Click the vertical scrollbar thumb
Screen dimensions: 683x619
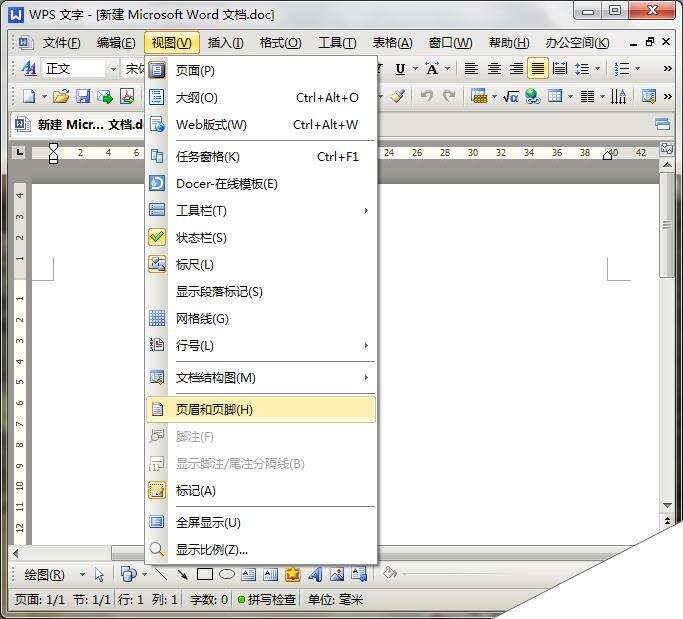[x=666, y=224]
